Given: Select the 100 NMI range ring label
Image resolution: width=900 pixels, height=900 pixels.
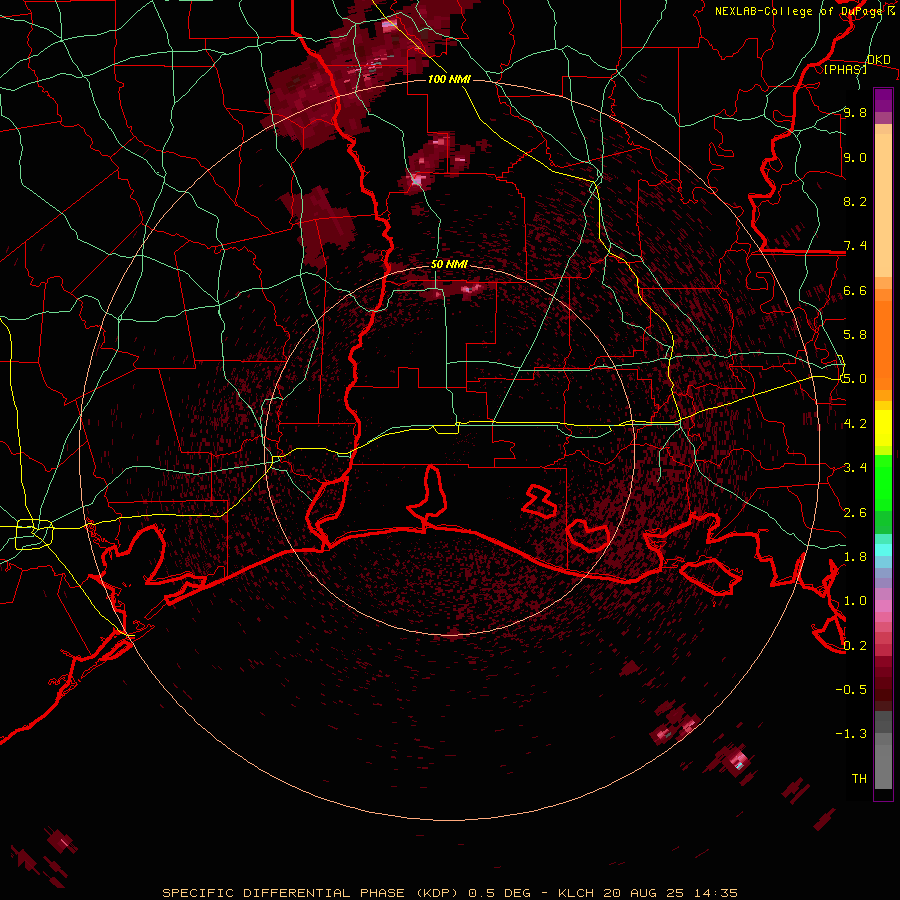Looking at the screenshot, I should click(449, 79).
